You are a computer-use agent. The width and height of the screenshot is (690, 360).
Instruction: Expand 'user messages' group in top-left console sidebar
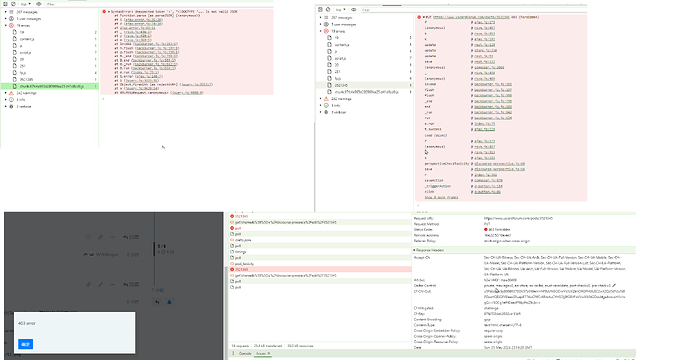point(6,19)
